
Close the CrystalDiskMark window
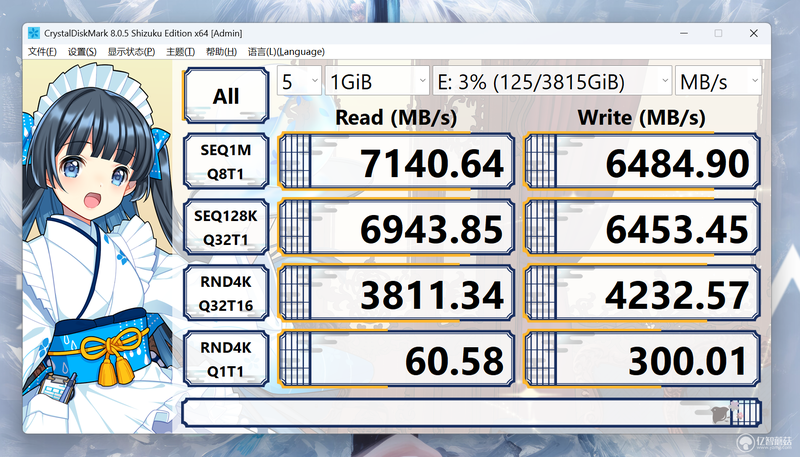754,33
